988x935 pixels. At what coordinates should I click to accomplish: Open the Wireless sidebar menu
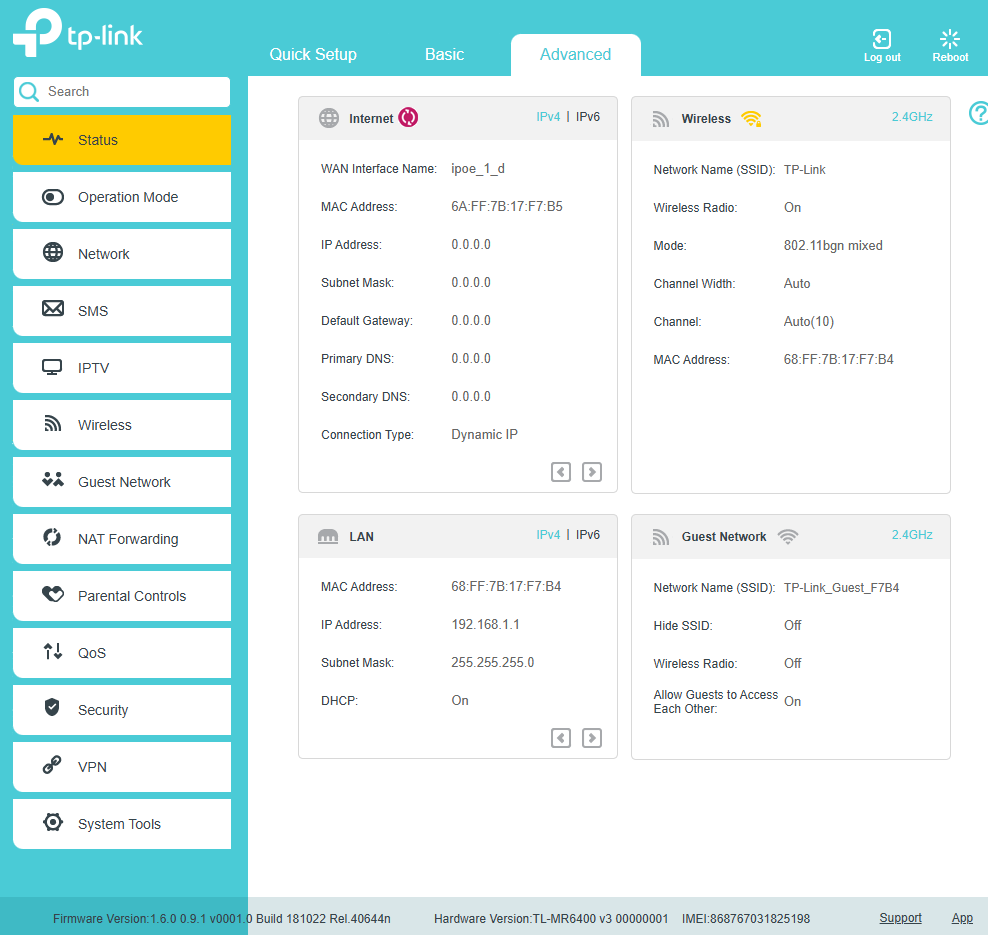click(x=122, y=425)
